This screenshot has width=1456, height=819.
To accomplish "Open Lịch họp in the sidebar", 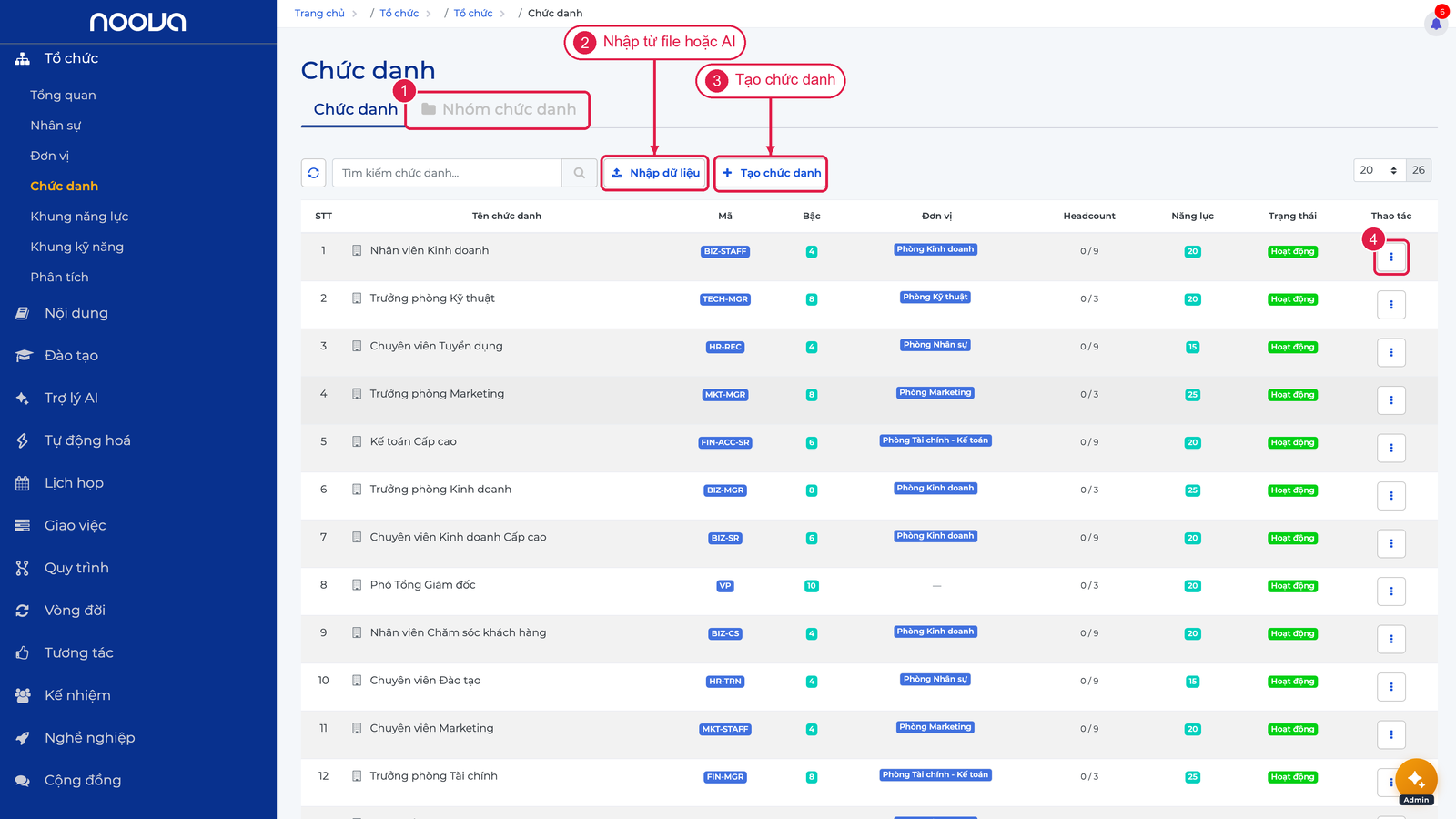I will pyautogui.click(x=73, y=483).
